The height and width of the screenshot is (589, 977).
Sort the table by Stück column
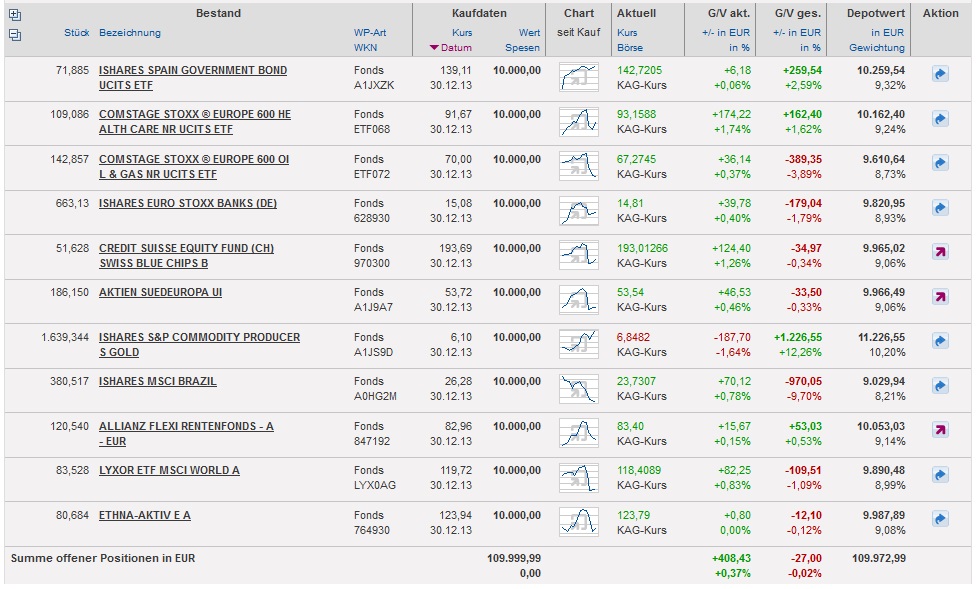[x=77, y=33]
